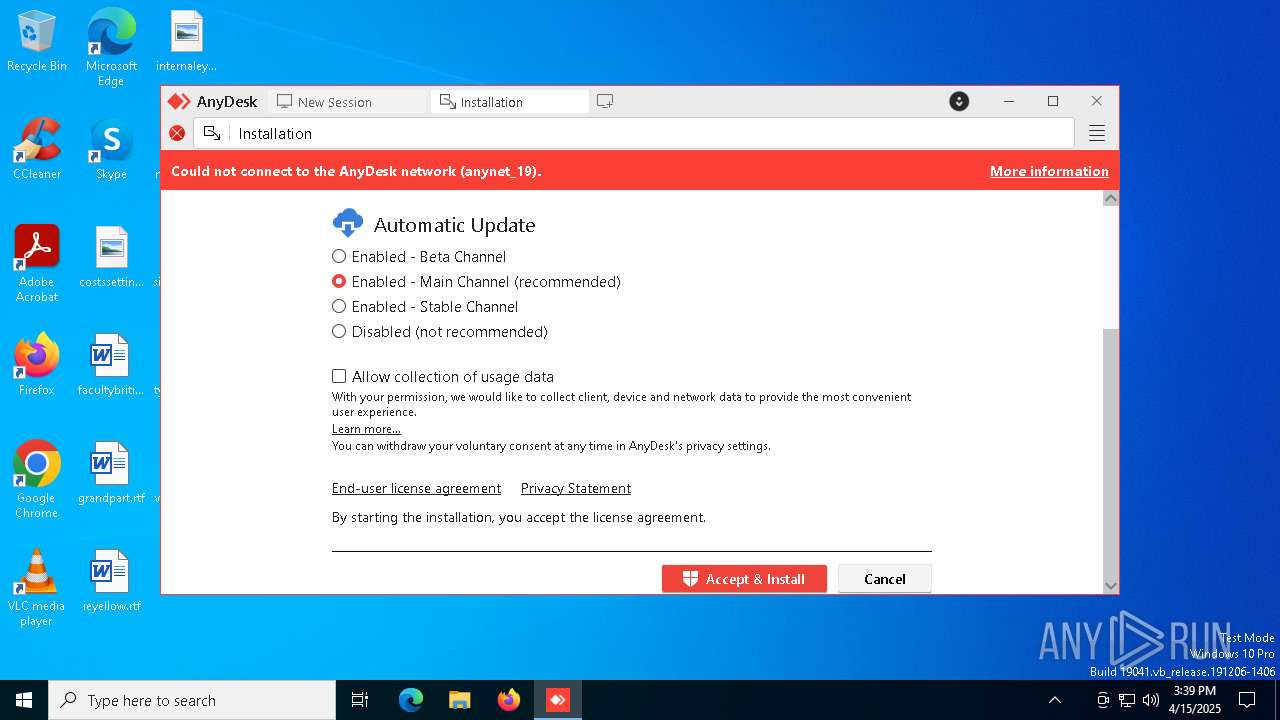
Task: Click the taskbar search box
Action: click(192, 700)
